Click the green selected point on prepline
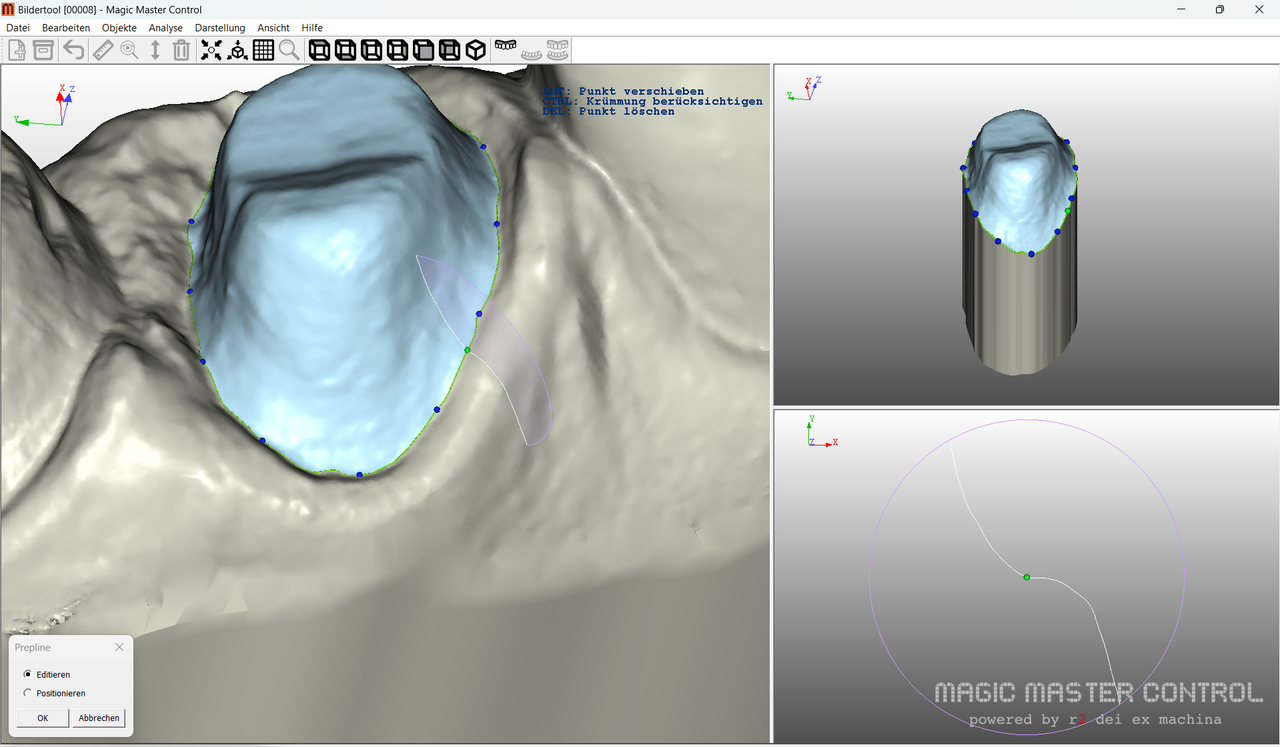The image size is (1280, 747). point(467,350)
